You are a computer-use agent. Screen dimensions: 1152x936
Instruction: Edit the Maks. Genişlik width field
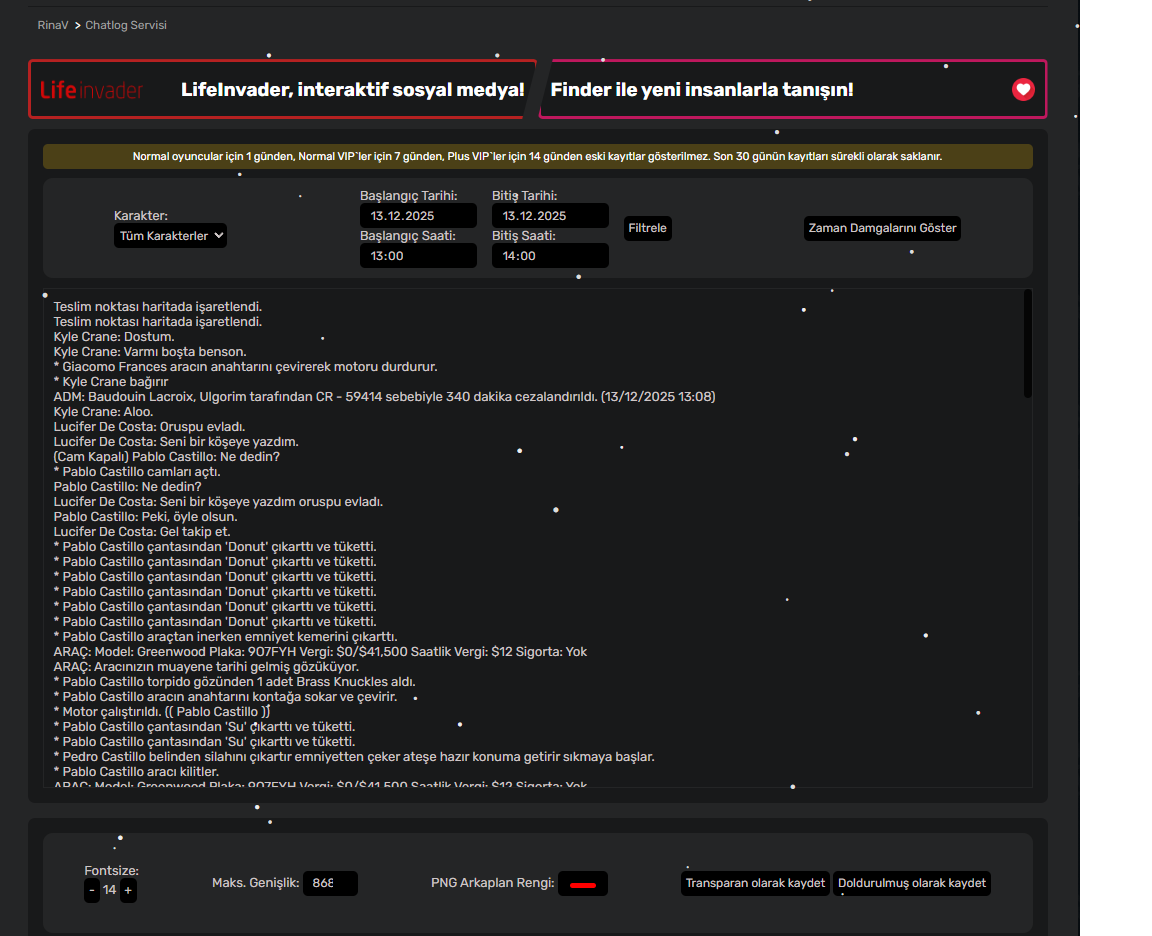pyautogui.click(x=330, y=883)
